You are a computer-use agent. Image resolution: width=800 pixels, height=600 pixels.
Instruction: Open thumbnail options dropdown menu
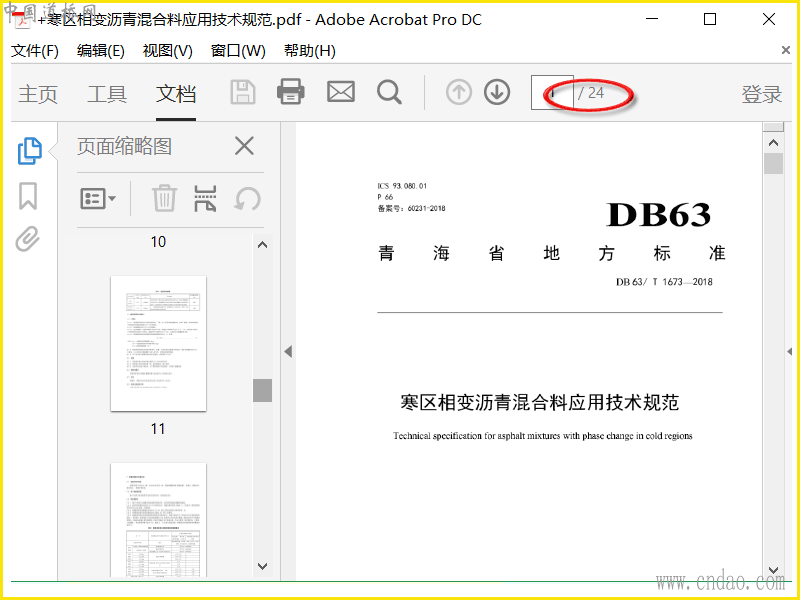[x=98, y=198]
